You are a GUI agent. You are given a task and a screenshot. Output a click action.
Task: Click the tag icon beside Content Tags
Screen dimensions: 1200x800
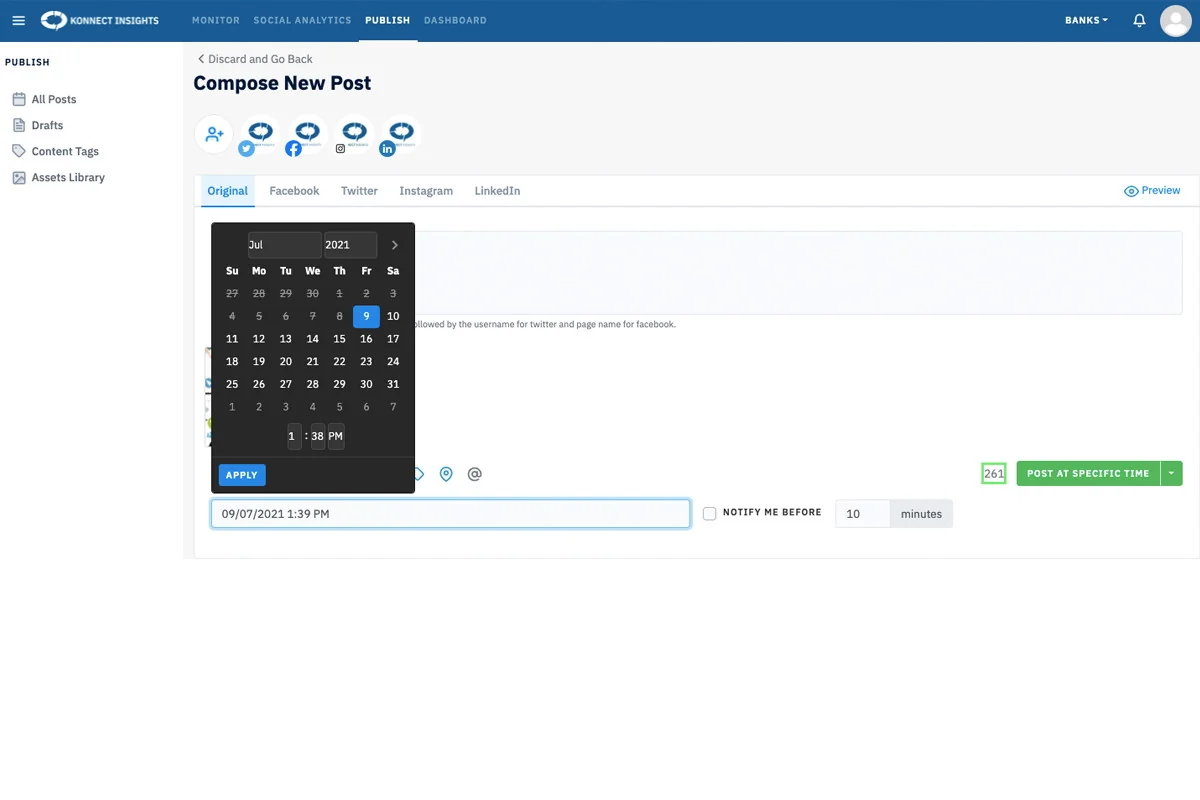coord(19,151)
